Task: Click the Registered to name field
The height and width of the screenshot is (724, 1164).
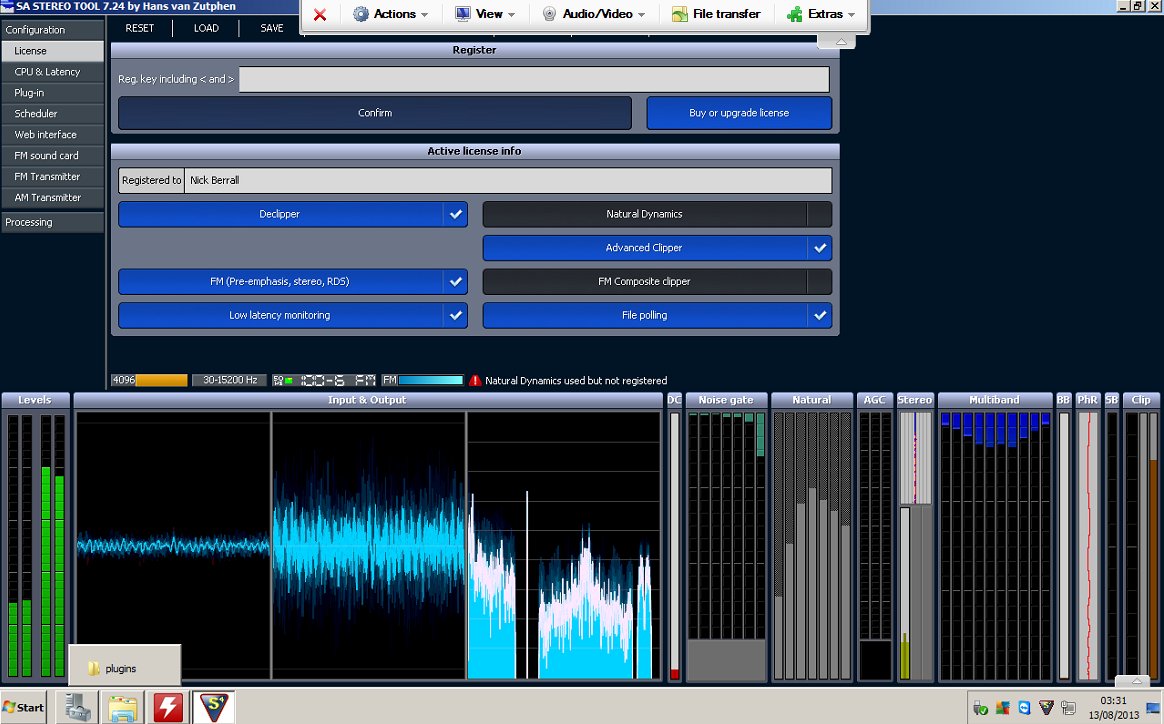Action: (508, 180)
